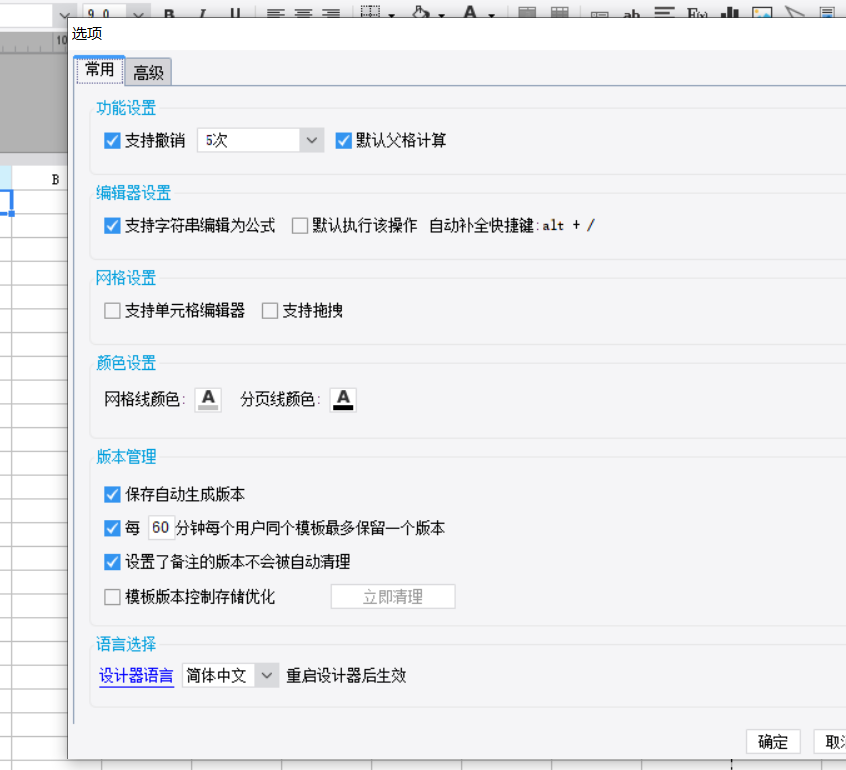
Task: Toggle the 默认父格计算 checkbox
Action: 343,141
